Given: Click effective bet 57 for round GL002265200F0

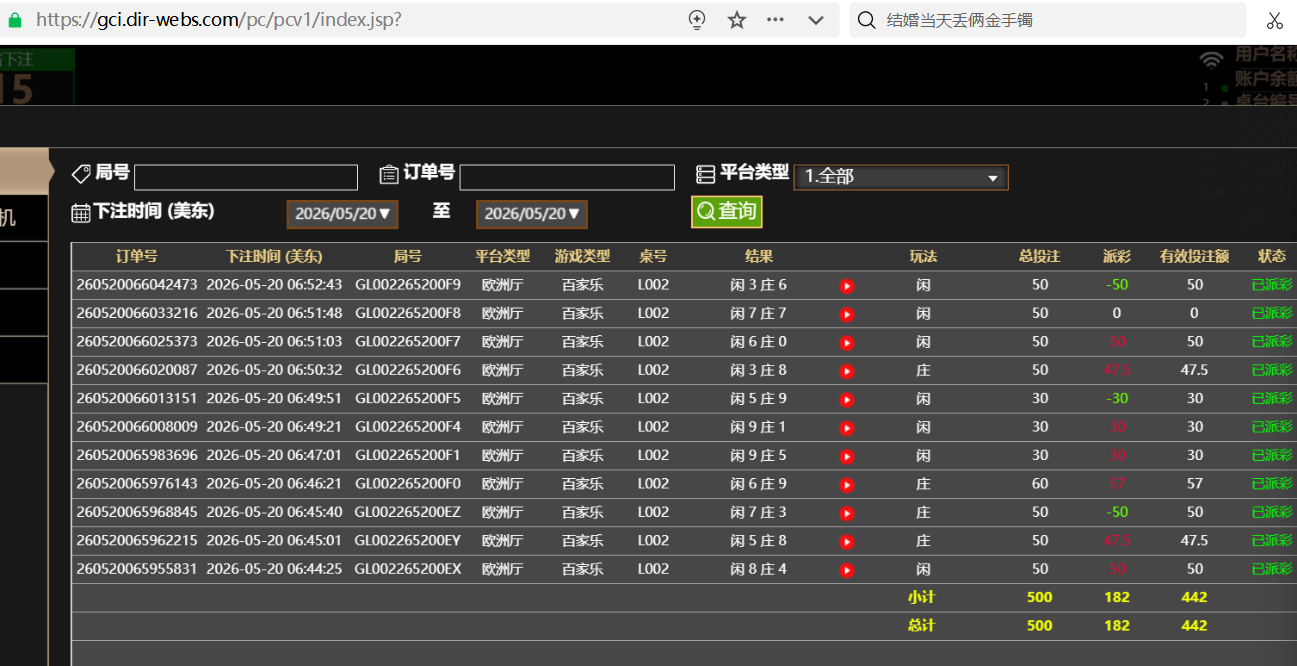Looking at the screenshot, I should pos(1194,484).
